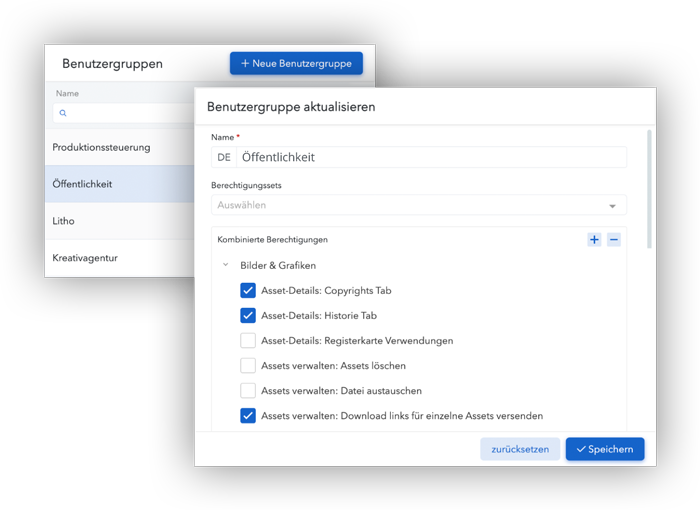Enable Asset-Details: Registerkarte Verwendungen checkbox
700x510 pixels.
click(248, 340)
